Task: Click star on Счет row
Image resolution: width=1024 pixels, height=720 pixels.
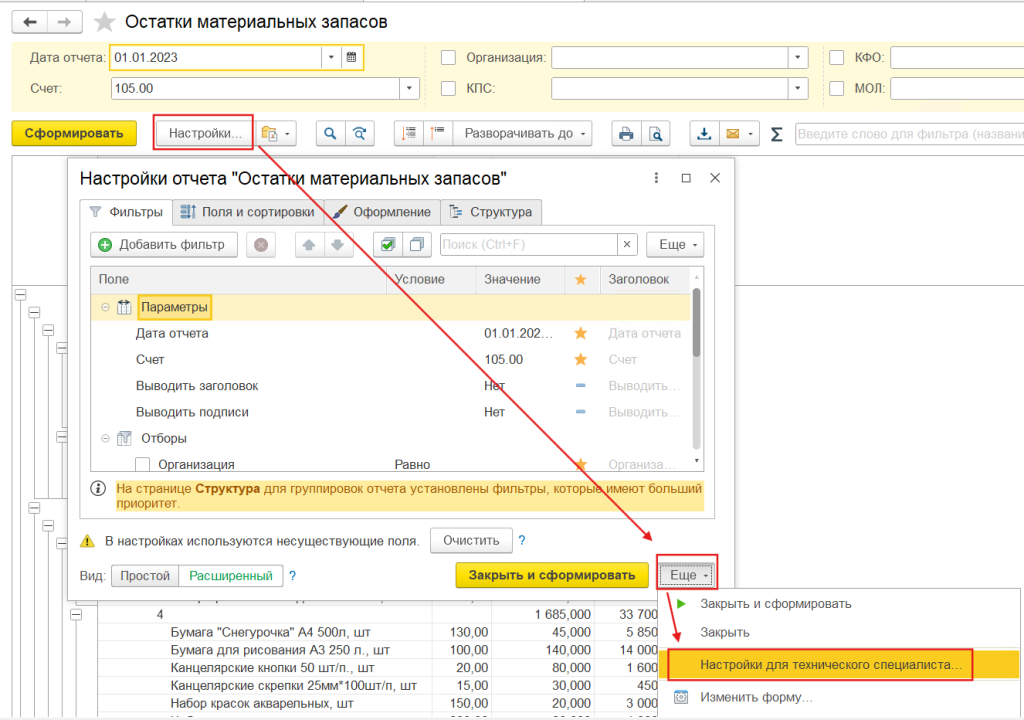Action: click(581, 359)
